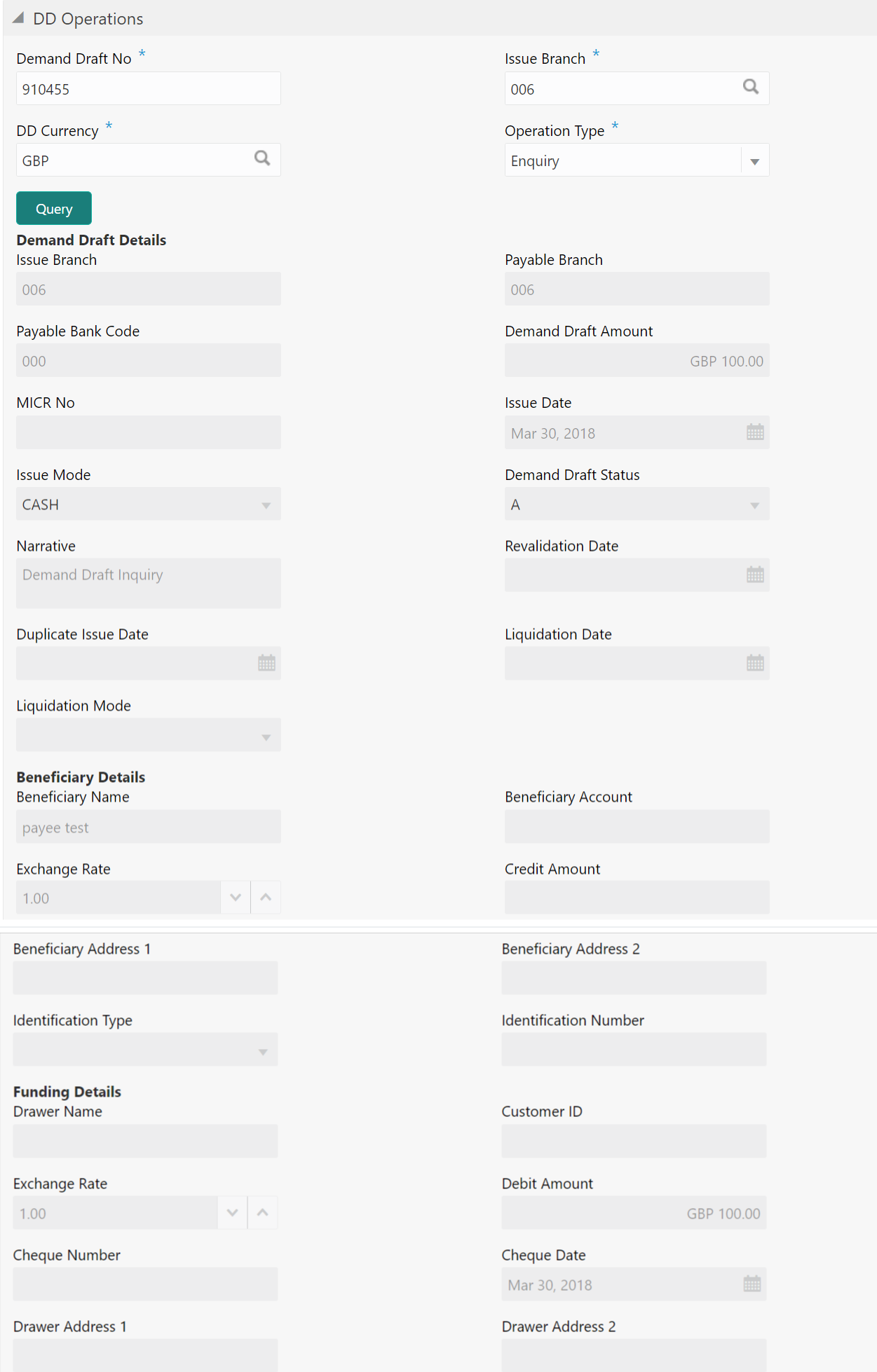Click the Demand Draft No field
This screenshot has width=877, height=1372.
tap(148, 89)
